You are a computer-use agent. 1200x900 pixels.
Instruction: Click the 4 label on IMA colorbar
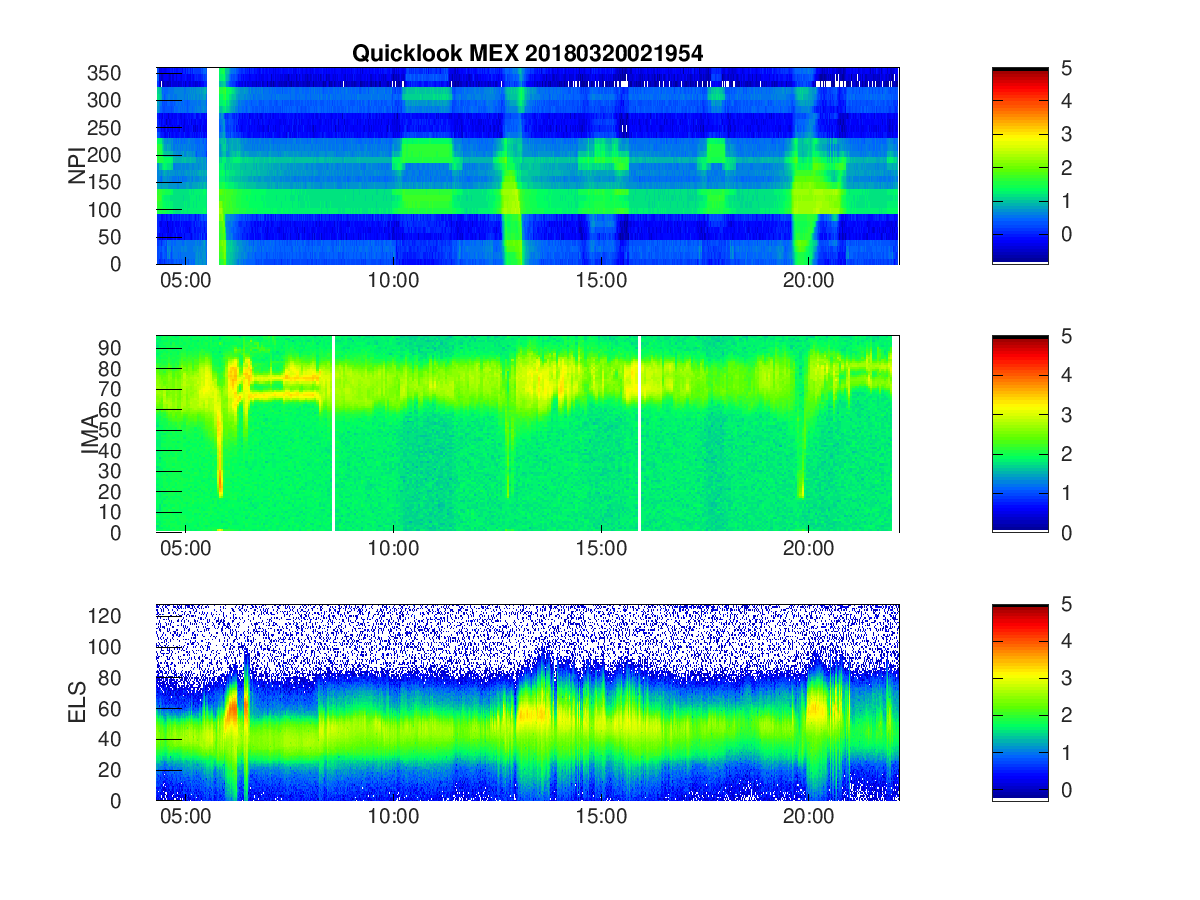(1066, 376)
